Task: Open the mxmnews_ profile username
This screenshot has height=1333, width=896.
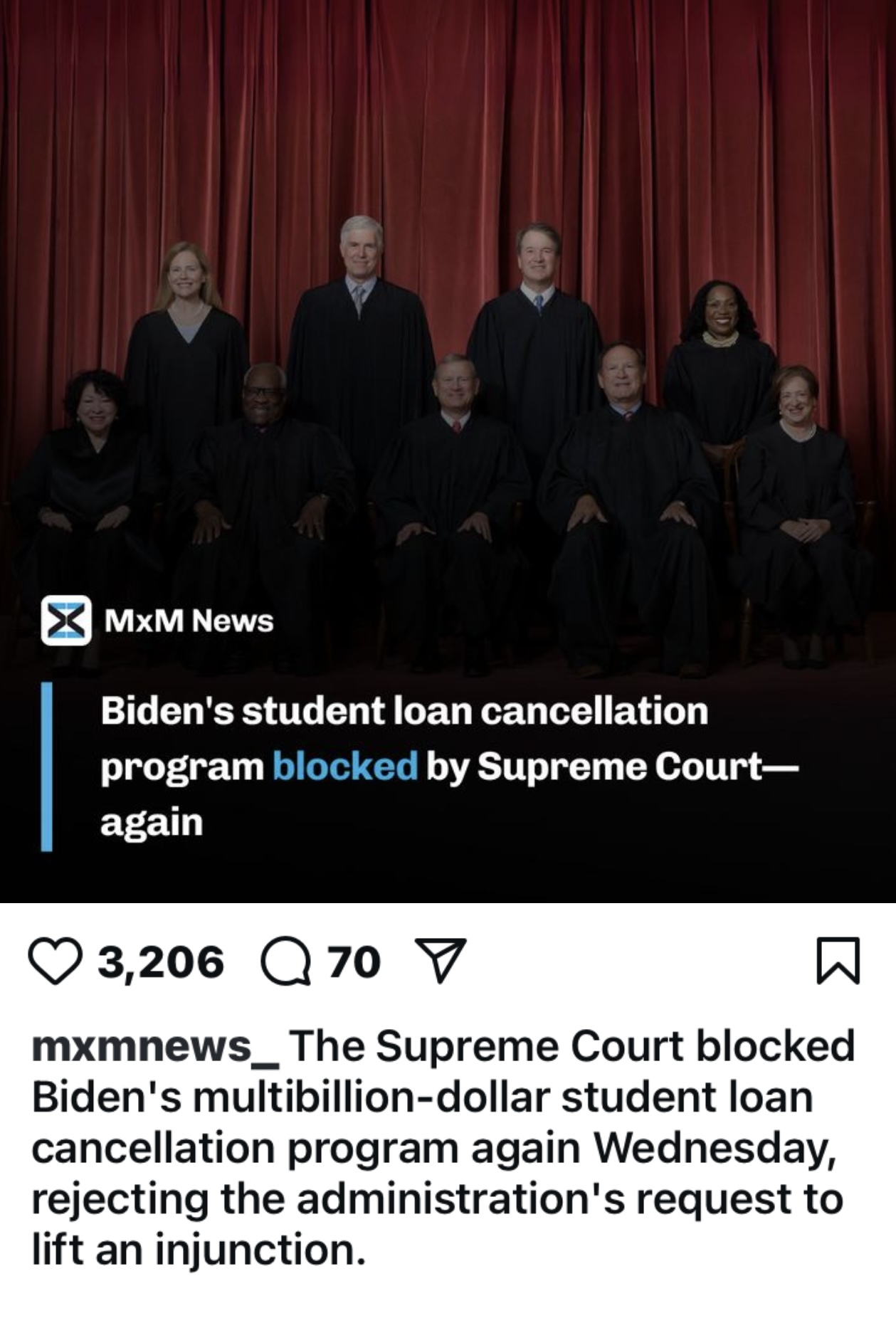Action: (156, 1046)
